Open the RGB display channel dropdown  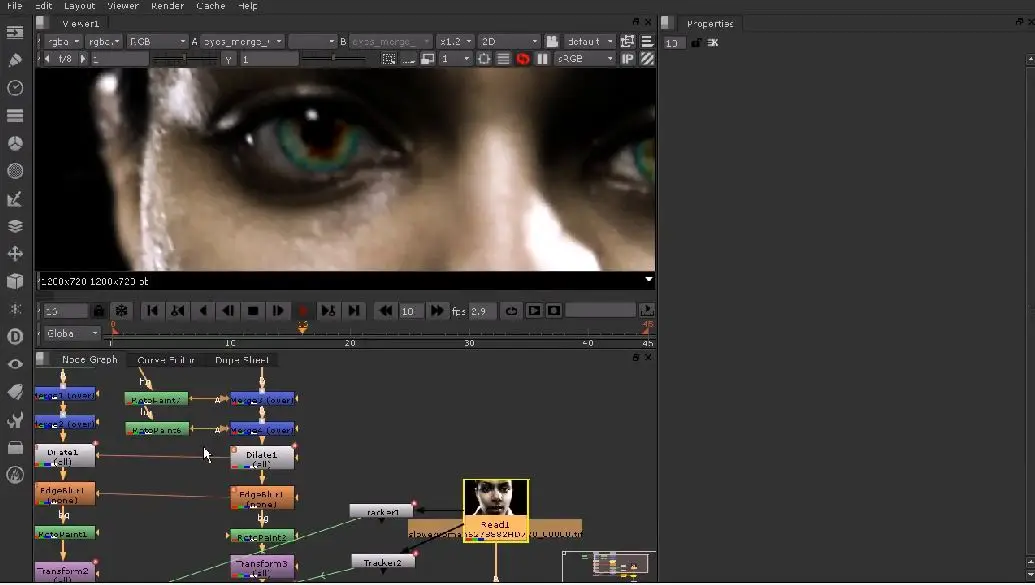tap(157, 42)
